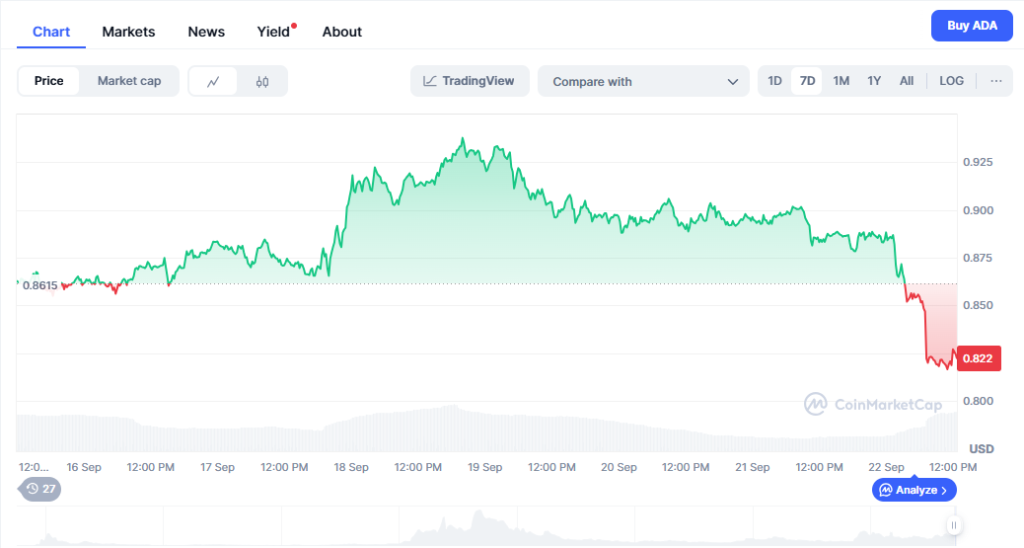This screenshot has width=1024, height=548.
Task: Select the 1Y time range
Action: pyautogui.click(x=874, y=81)
